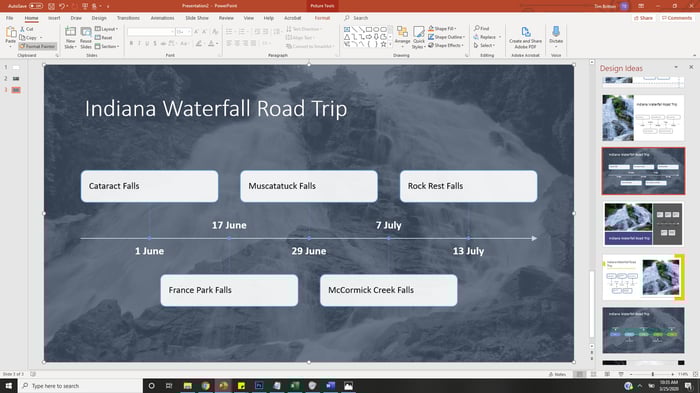This screenshot has height=393, width=700.
Task: Open Chrome from taskbar
Action: (205, 385)
